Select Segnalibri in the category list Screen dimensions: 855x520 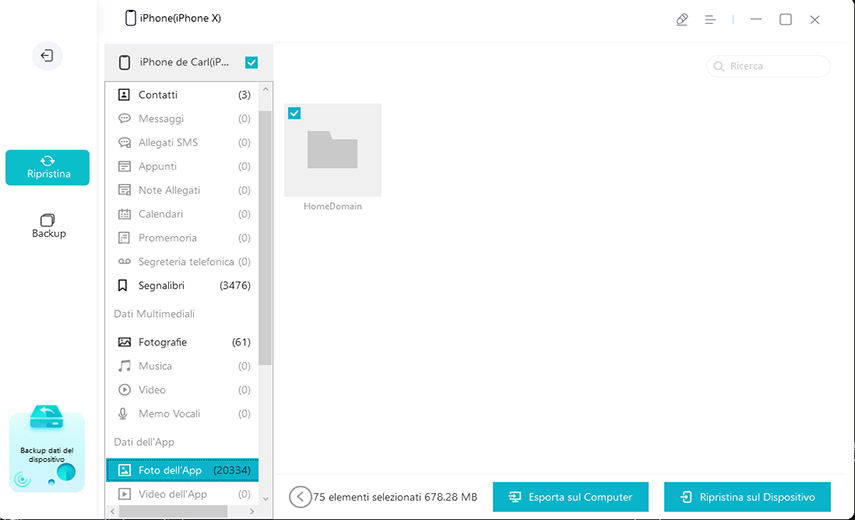tap(161, 285)
